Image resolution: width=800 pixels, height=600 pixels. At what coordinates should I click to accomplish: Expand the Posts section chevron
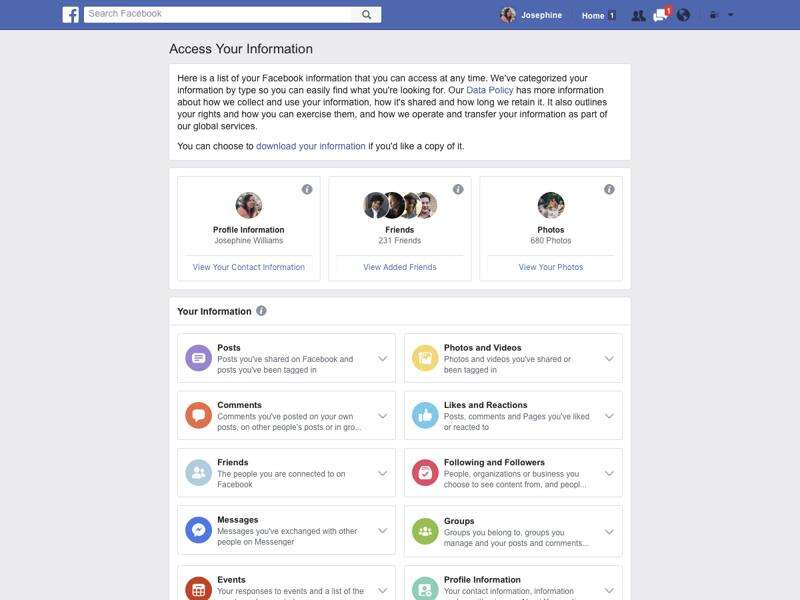[383, 359]
